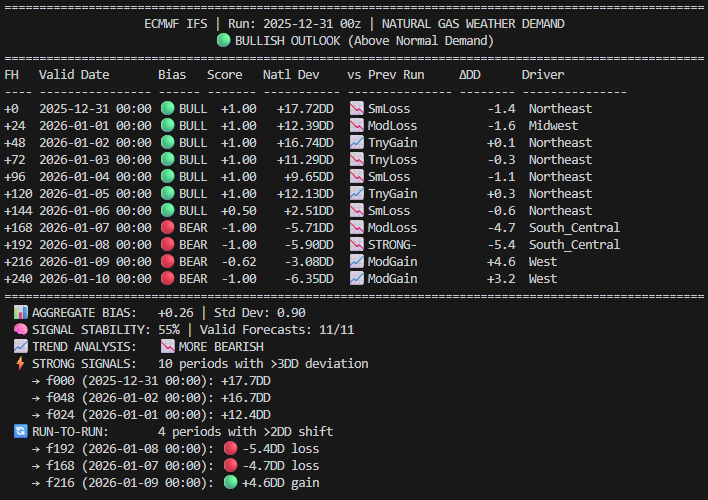Click the green BULL dot in +24 row
This screenshot has width=708, height=500.
tap(168, 125)
